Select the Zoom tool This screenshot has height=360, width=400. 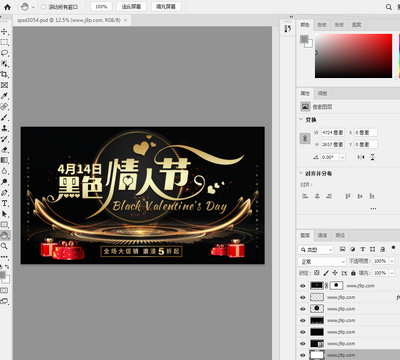tap(4, 246)
